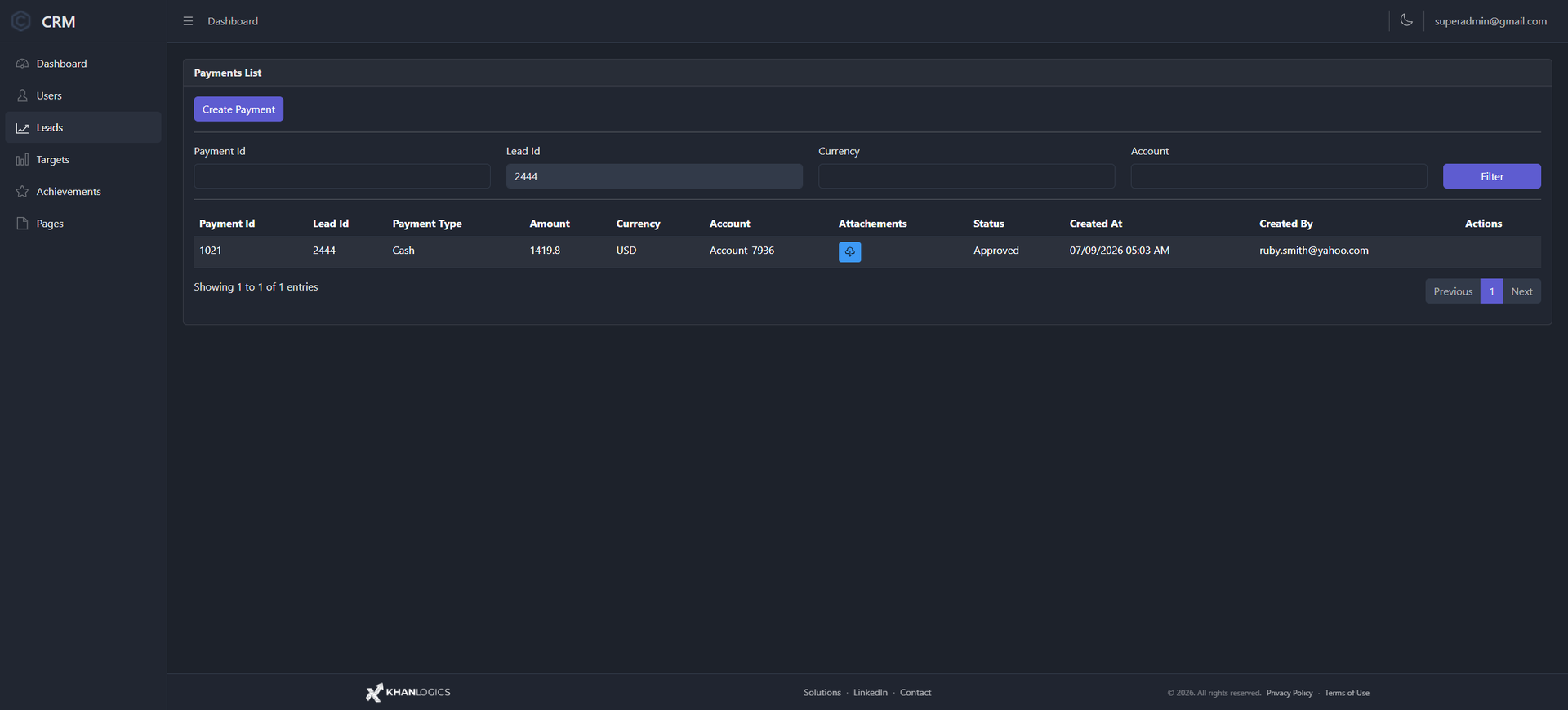Sort by Created At column header

tap(1096, 224)
